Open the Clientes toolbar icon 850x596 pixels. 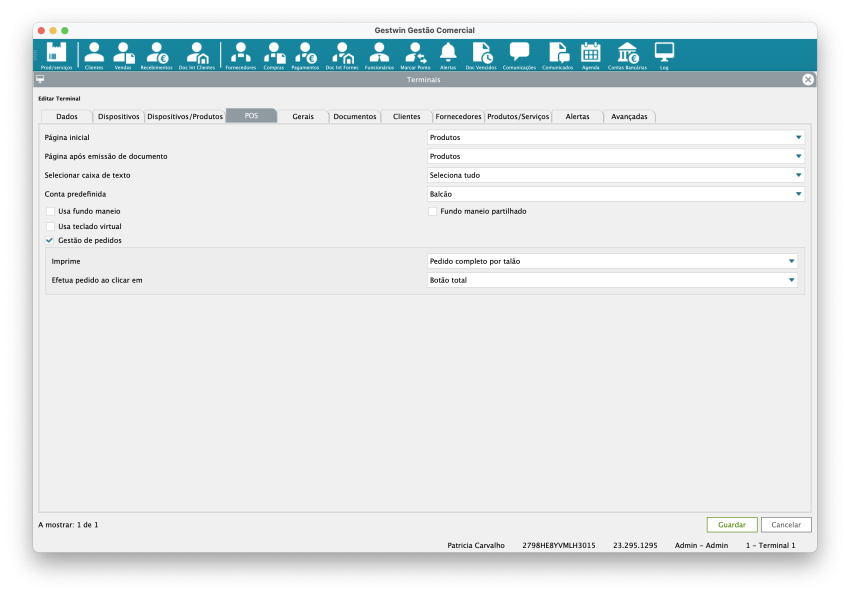pos(94,54)
